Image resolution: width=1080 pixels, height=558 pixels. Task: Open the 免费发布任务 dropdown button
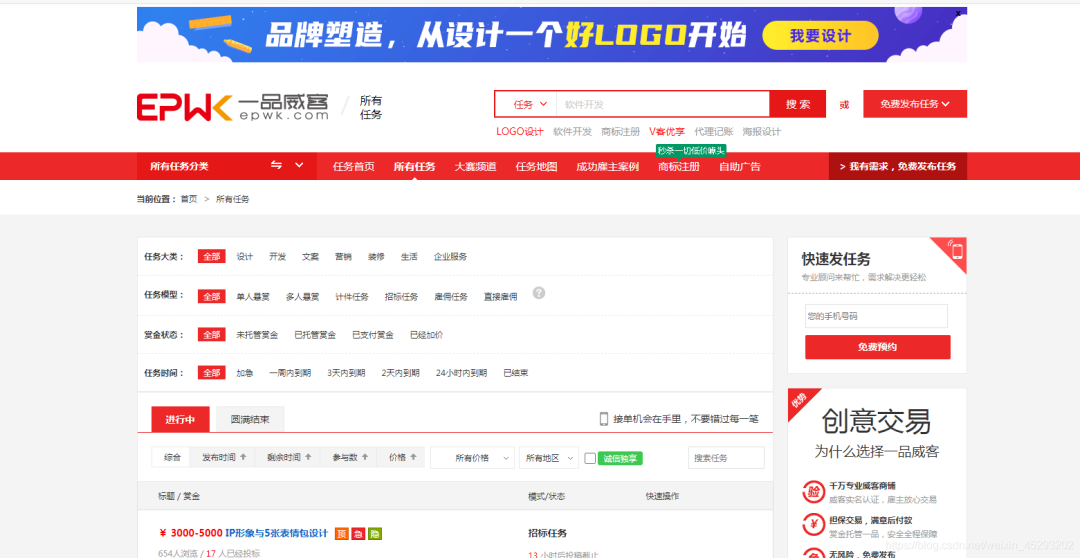click(915, 104)
